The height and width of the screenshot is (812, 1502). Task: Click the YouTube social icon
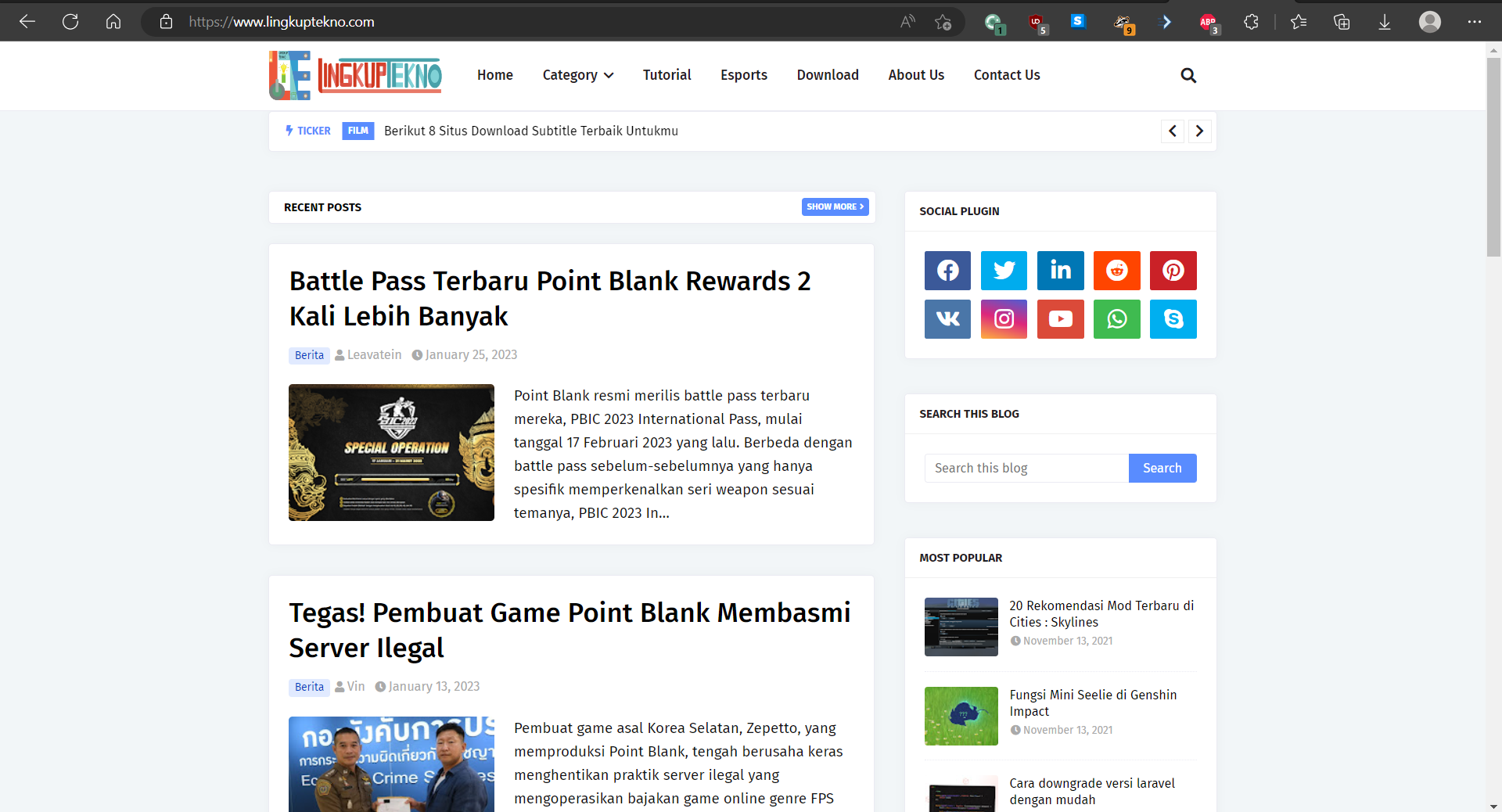1060,319
